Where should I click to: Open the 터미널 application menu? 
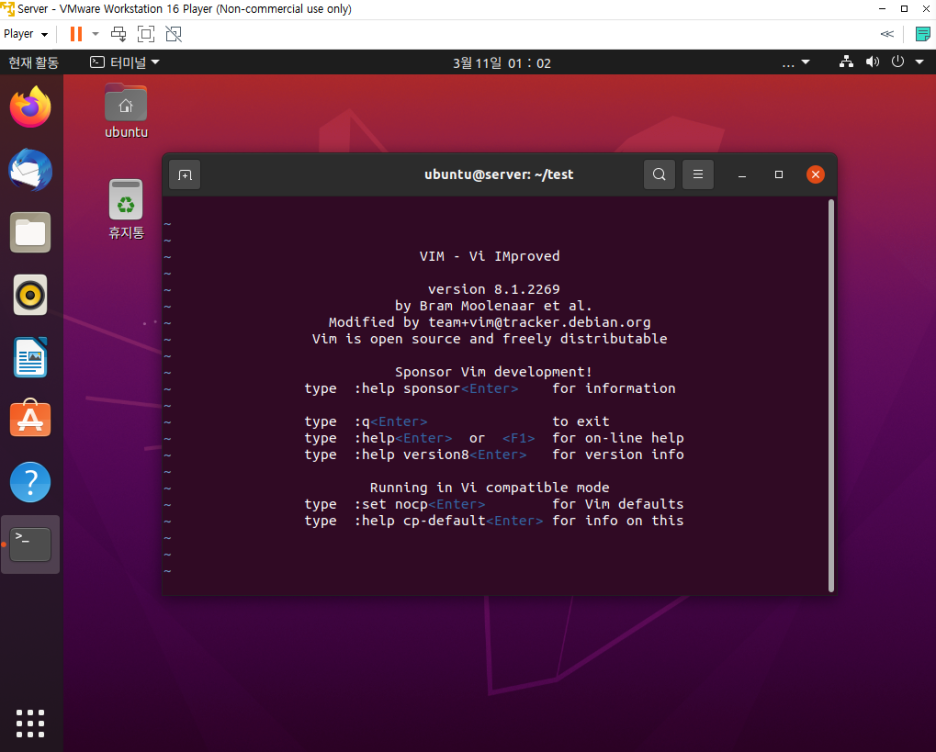(125, 62)
